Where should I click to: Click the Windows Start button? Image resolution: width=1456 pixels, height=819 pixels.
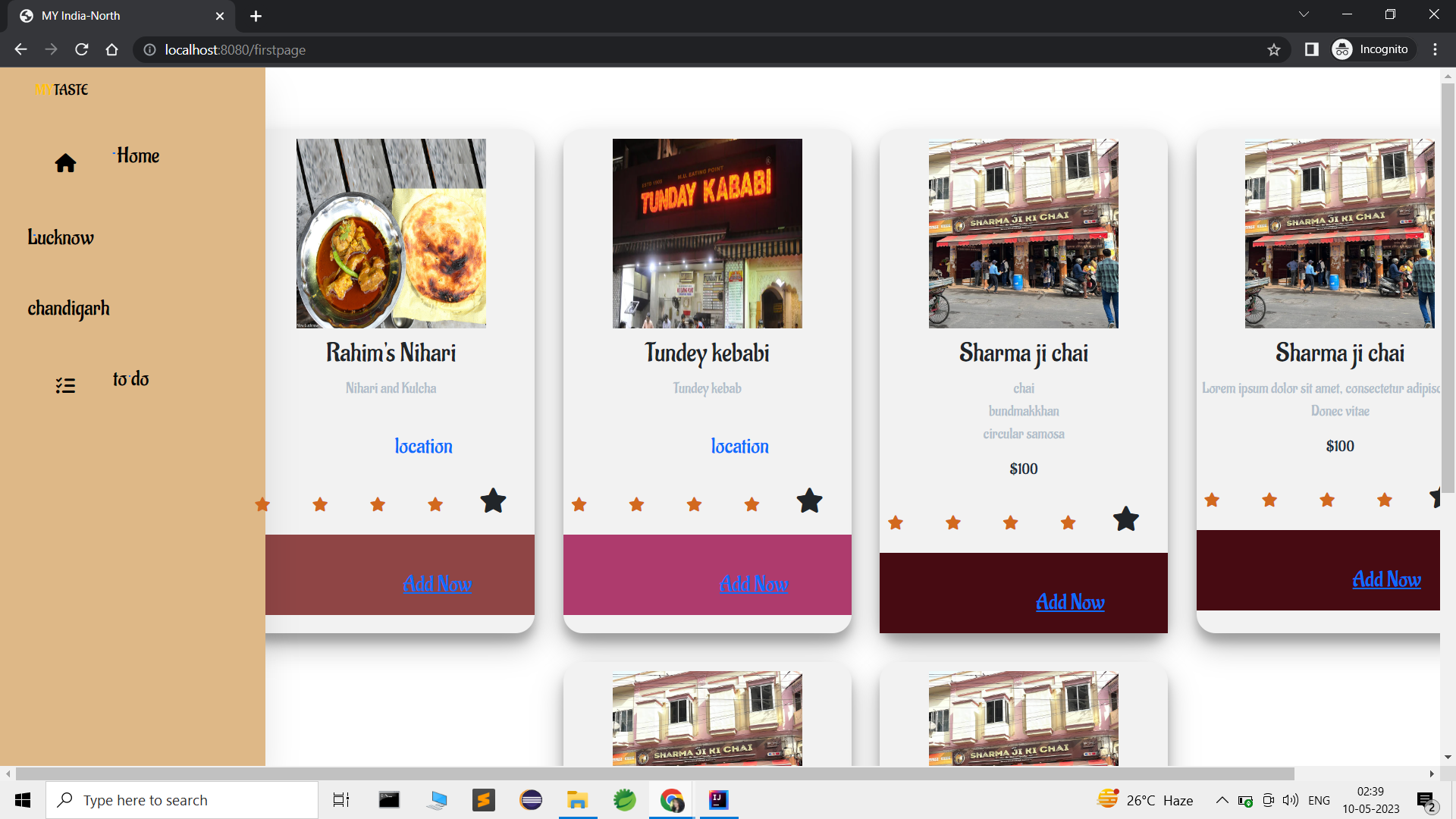pyautogui.click(x=22, y=799)
